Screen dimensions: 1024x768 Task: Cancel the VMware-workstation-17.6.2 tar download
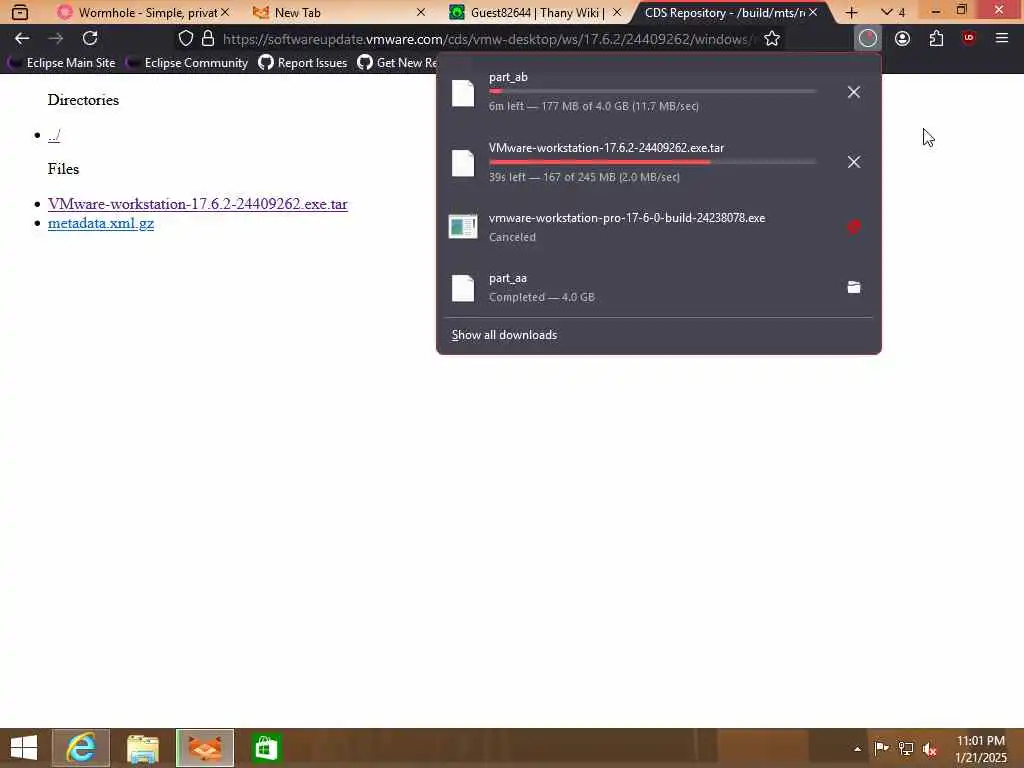tap(854, 162)
